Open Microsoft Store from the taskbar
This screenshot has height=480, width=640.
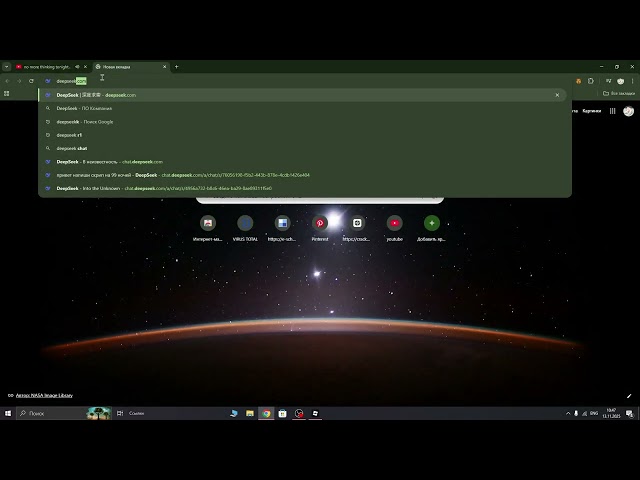(282, 413)
